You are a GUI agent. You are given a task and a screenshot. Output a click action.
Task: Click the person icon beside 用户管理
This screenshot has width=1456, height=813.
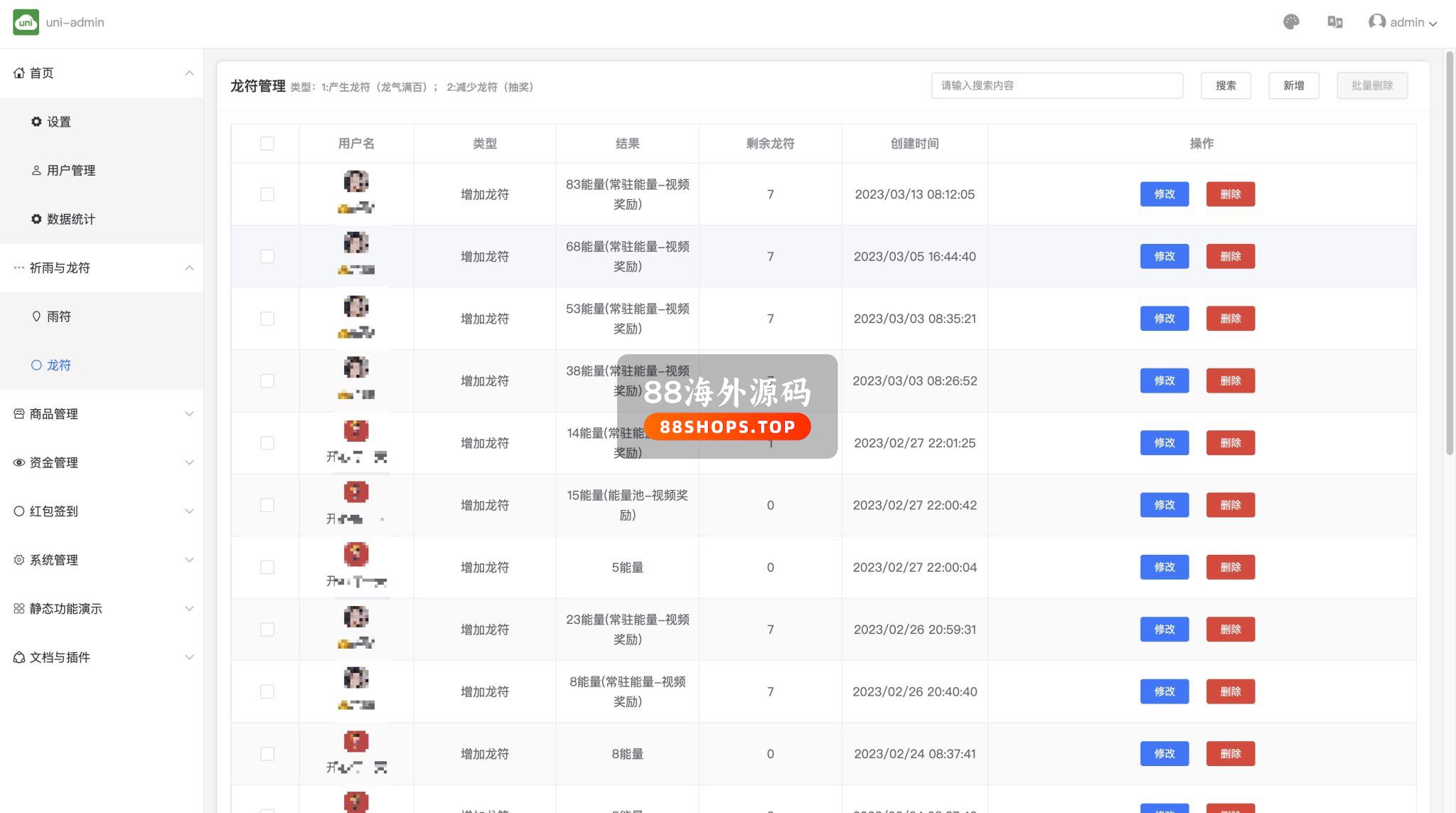coord(36,171)
